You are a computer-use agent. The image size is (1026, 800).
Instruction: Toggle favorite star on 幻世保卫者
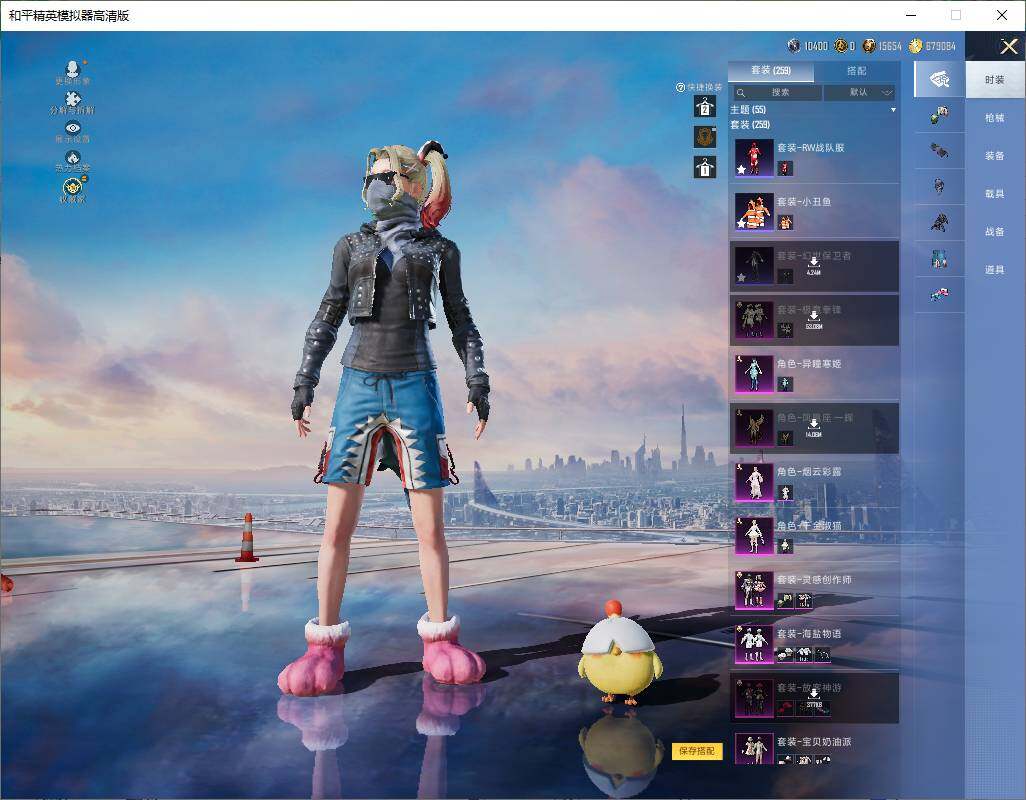(741, 277)
